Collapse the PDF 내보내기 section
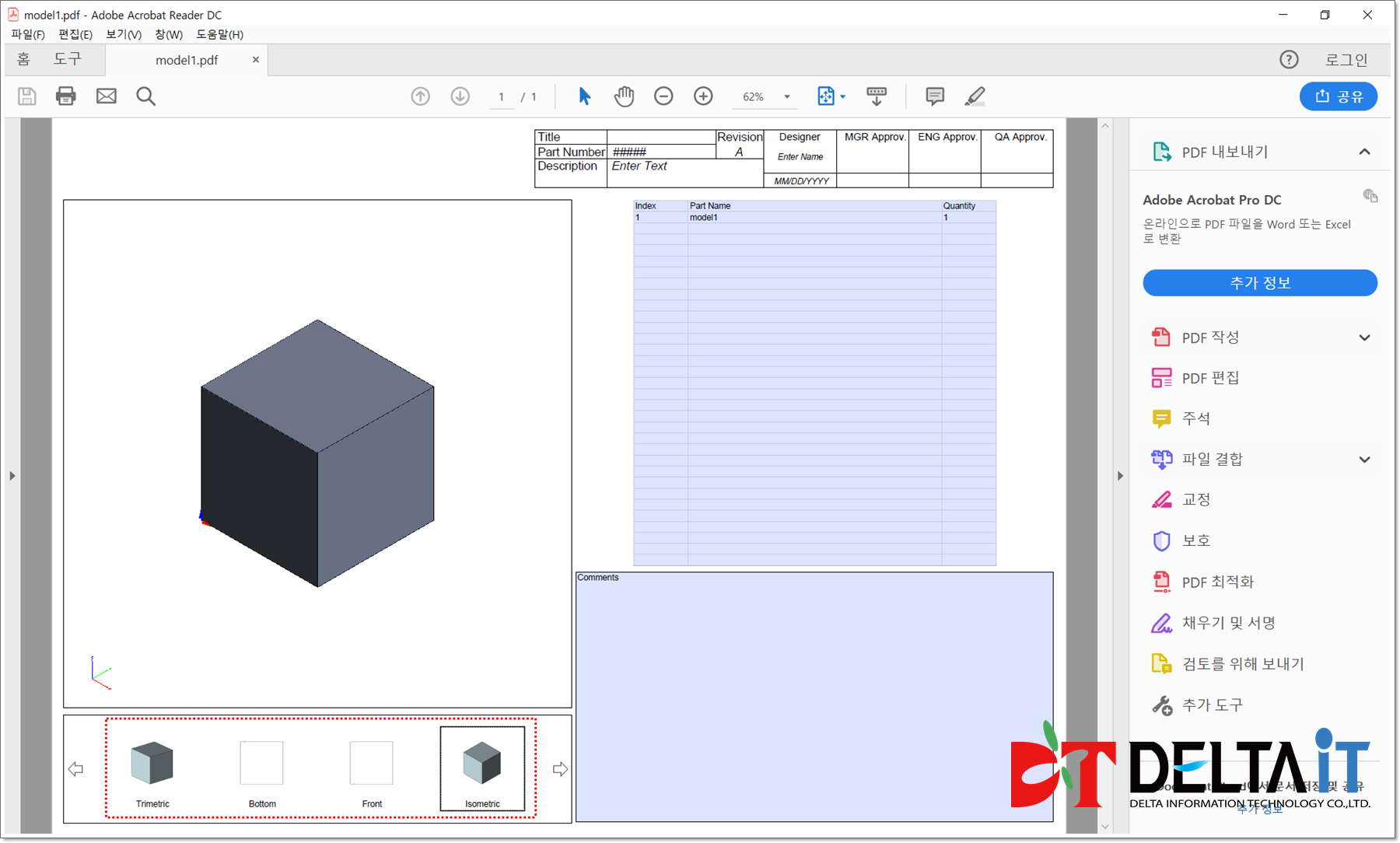The image size is (1400, 843). click(1365, 152)
